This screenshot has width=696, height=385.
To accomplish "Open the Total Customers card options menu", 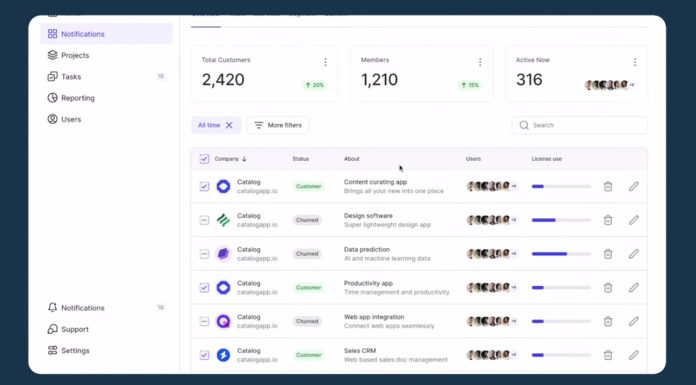I will 325,62.
